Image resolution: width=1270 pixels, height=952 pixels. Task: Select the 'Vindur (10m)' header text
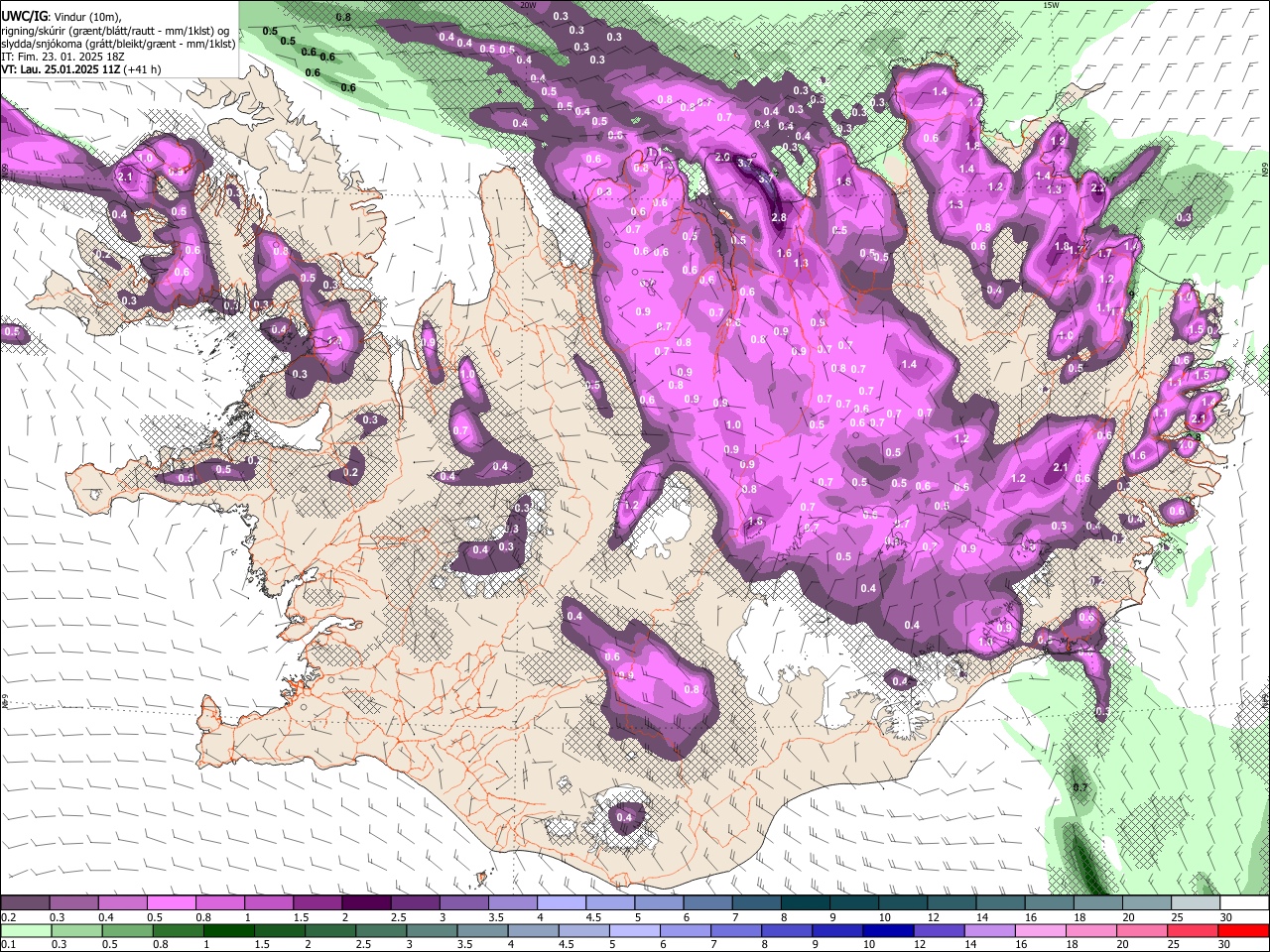tap(85, 16)
